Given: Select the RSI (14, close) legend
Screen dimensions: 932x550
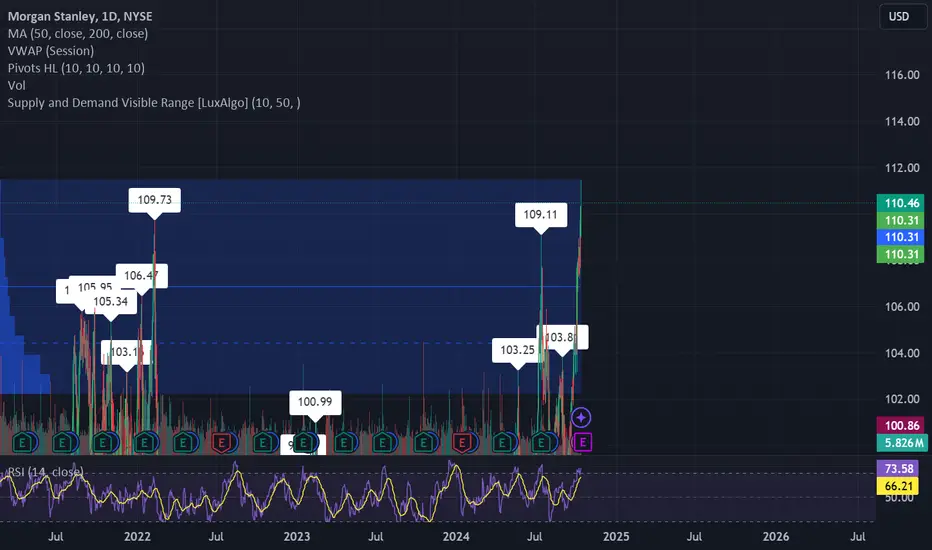Looking at the screenshot, I should (x=45, y=472).
